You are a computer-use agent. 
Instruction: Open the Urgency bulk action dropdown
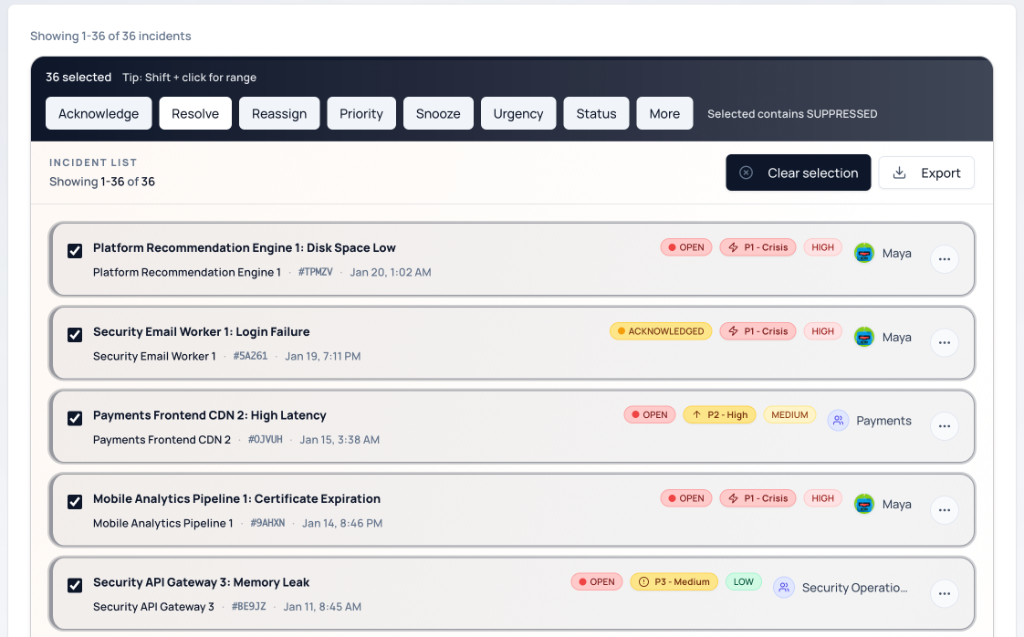518,114
